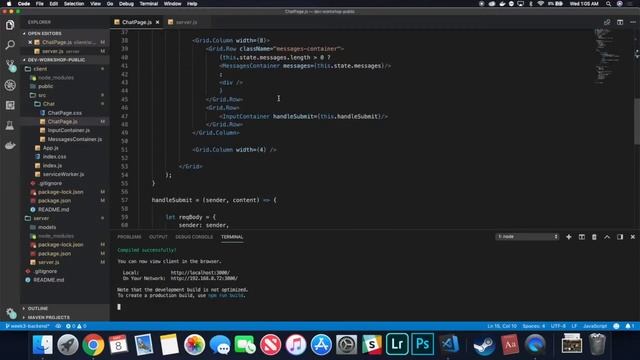Open the Debug view in activity bar

pyautogui.click(x=10, y=85)
